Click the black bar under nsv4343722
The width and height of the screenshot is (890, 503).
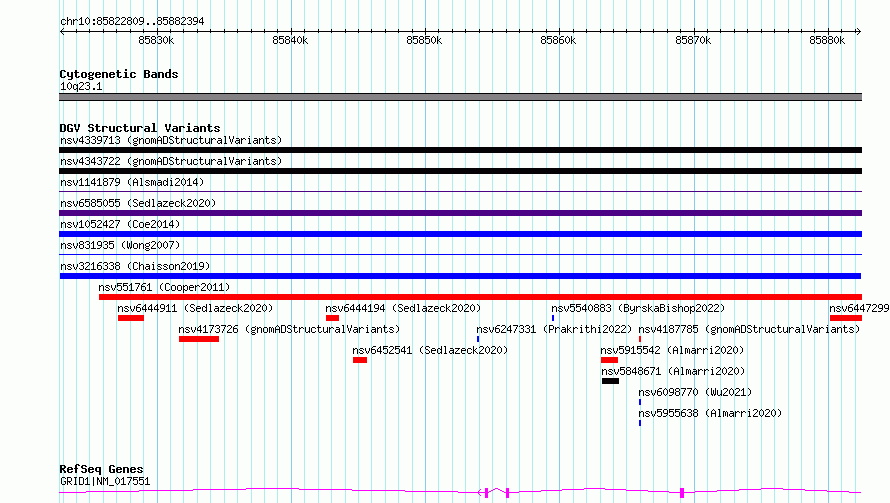coord(460,171)
